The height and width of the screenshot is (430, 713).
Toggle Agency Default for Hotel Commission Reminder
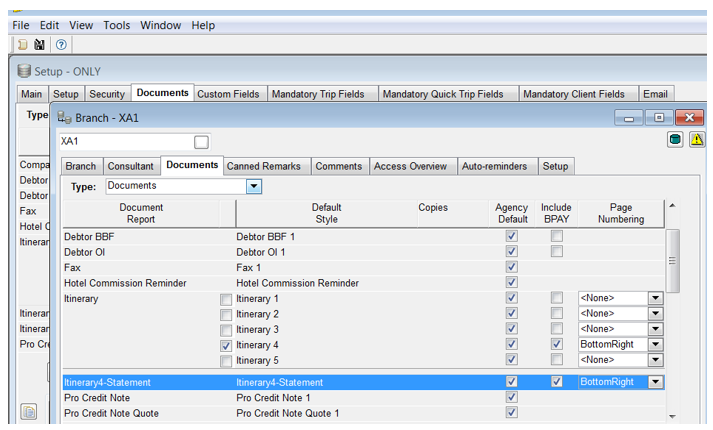click(x=512, y=282)
